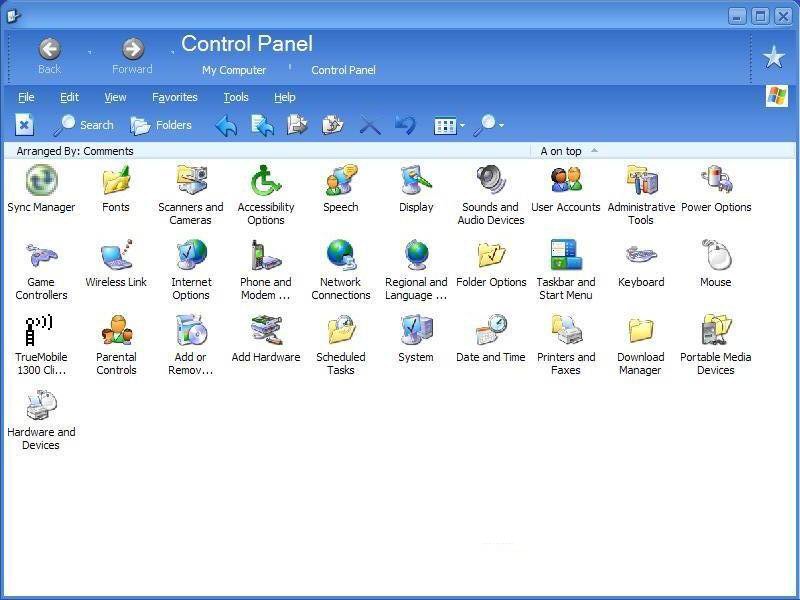
Task: Open the Favorites menu
Action: [175, 97]
